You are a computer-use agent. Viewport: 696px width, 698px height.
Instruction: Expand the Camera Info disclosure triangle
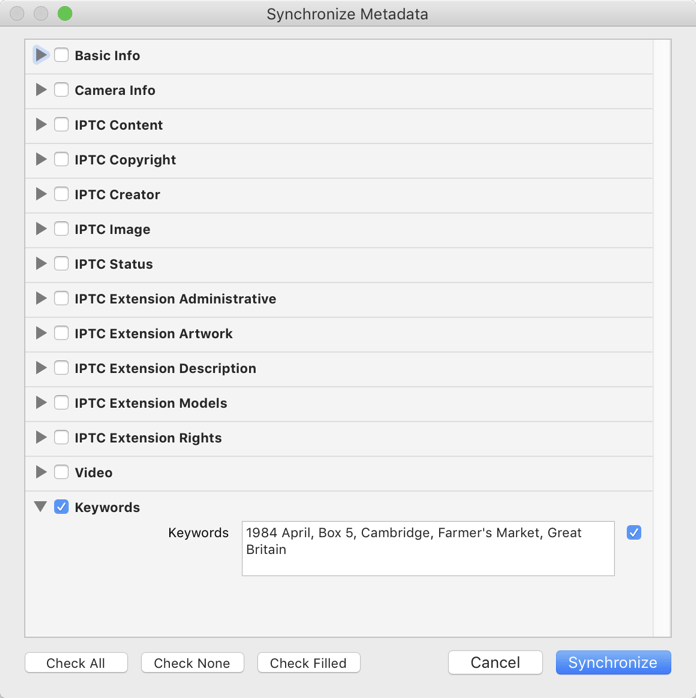(x=41, y=90)
